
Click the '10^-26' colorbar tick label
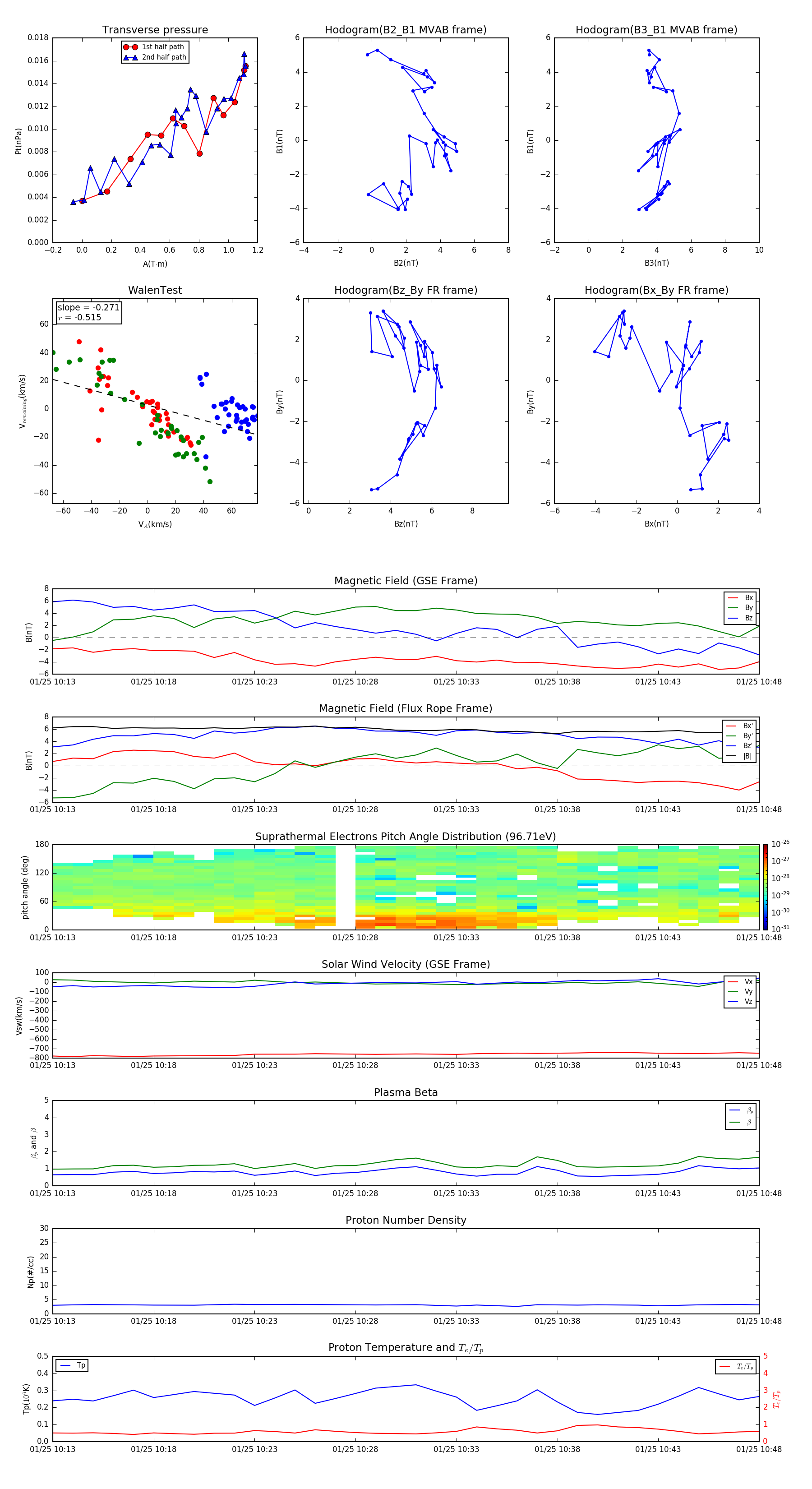781,844
